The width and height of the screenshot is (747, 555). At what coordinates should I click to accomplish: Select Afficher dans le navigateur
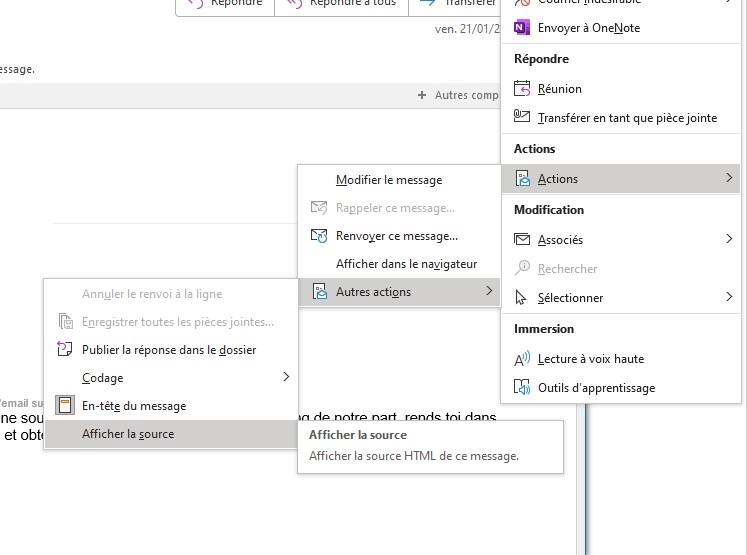click(406, 264)
